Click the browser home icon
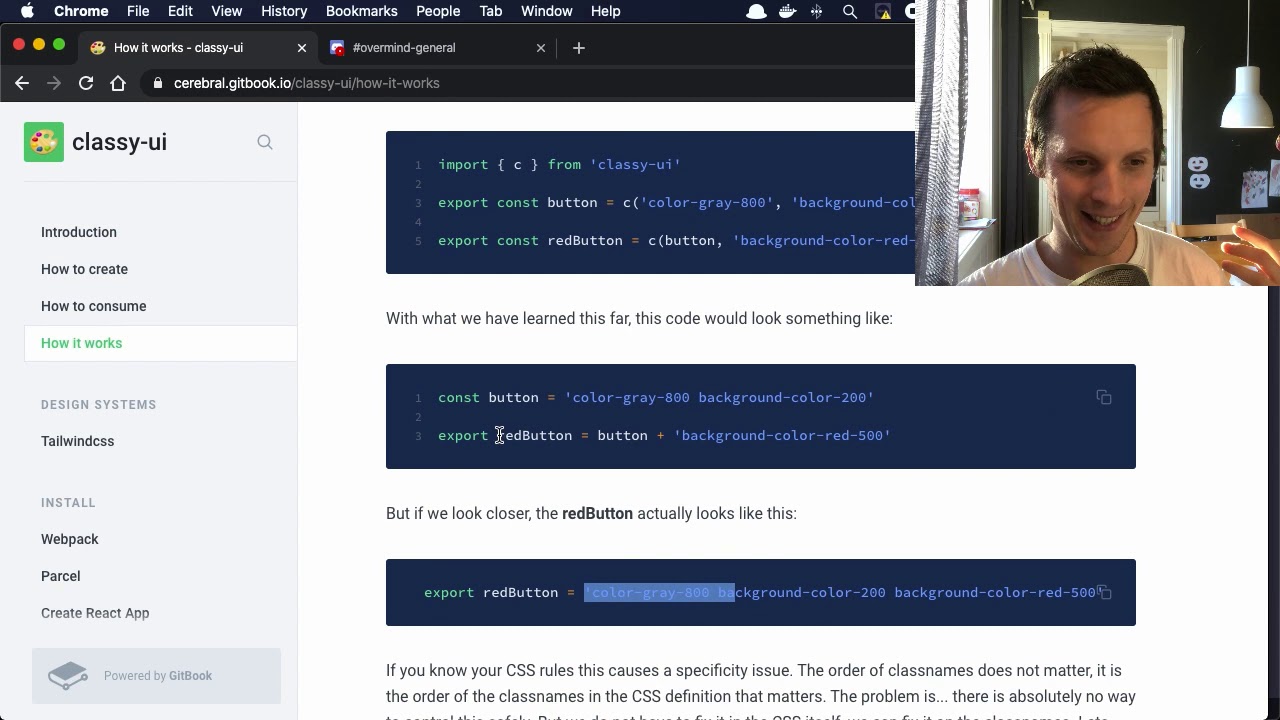This screenshot has width=1280, height=720. point(118,83)
